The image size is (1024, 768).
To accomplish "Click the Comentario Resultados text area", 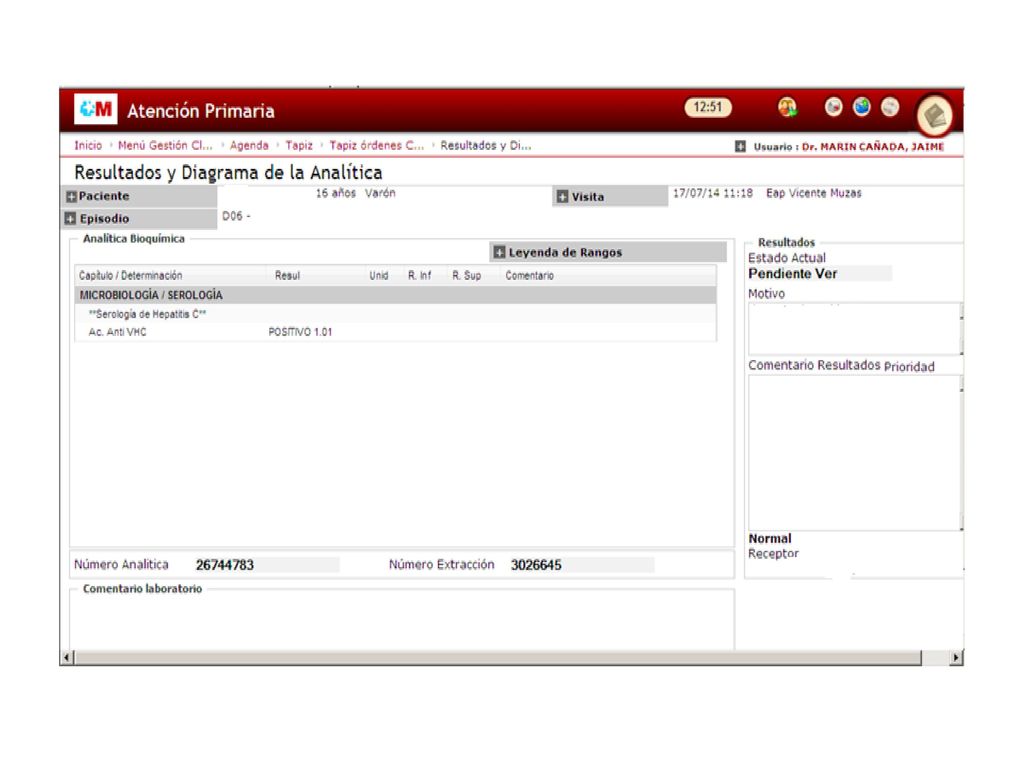I will pos(854,453).
